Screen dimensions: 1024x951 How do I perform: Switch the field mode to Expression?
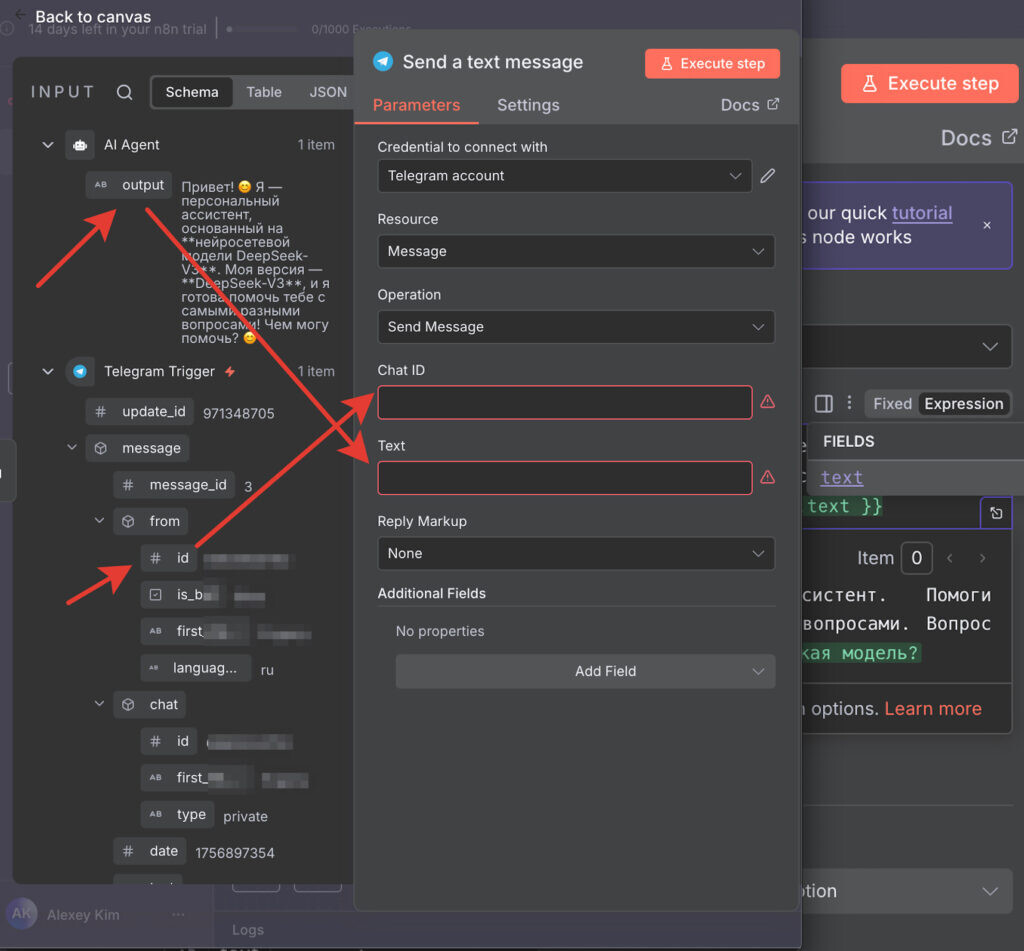coord(963,404)
